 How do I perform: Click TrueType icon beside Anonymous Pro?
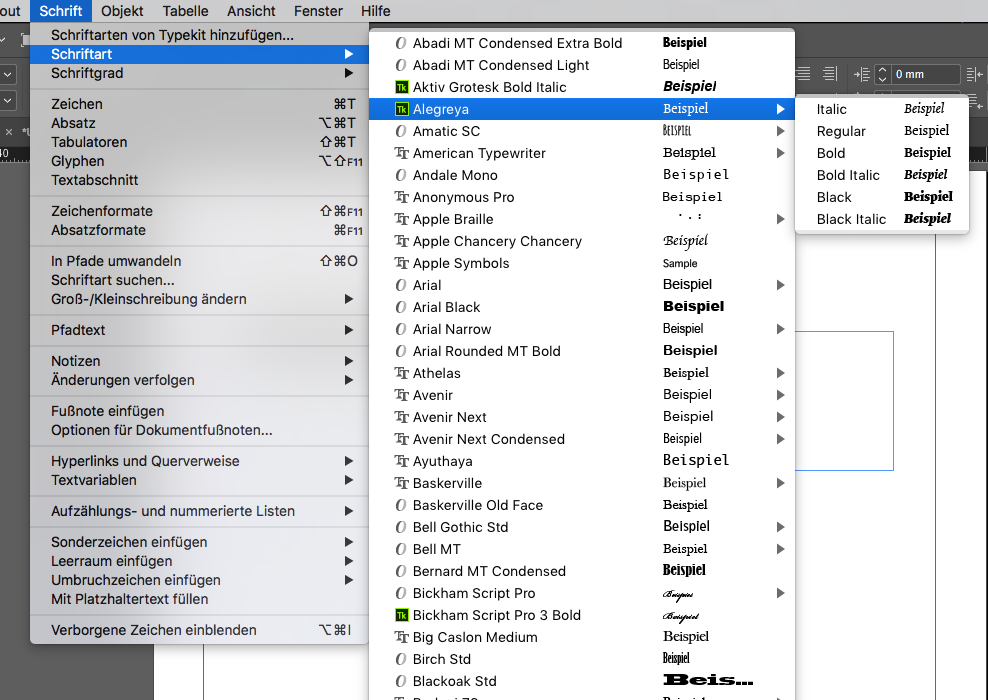401,197
